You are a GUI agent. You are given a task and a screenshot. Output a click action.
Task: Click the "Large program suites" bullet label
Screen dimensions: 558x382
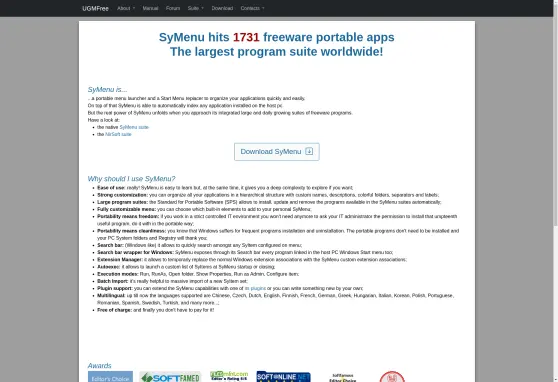(122, 202)
